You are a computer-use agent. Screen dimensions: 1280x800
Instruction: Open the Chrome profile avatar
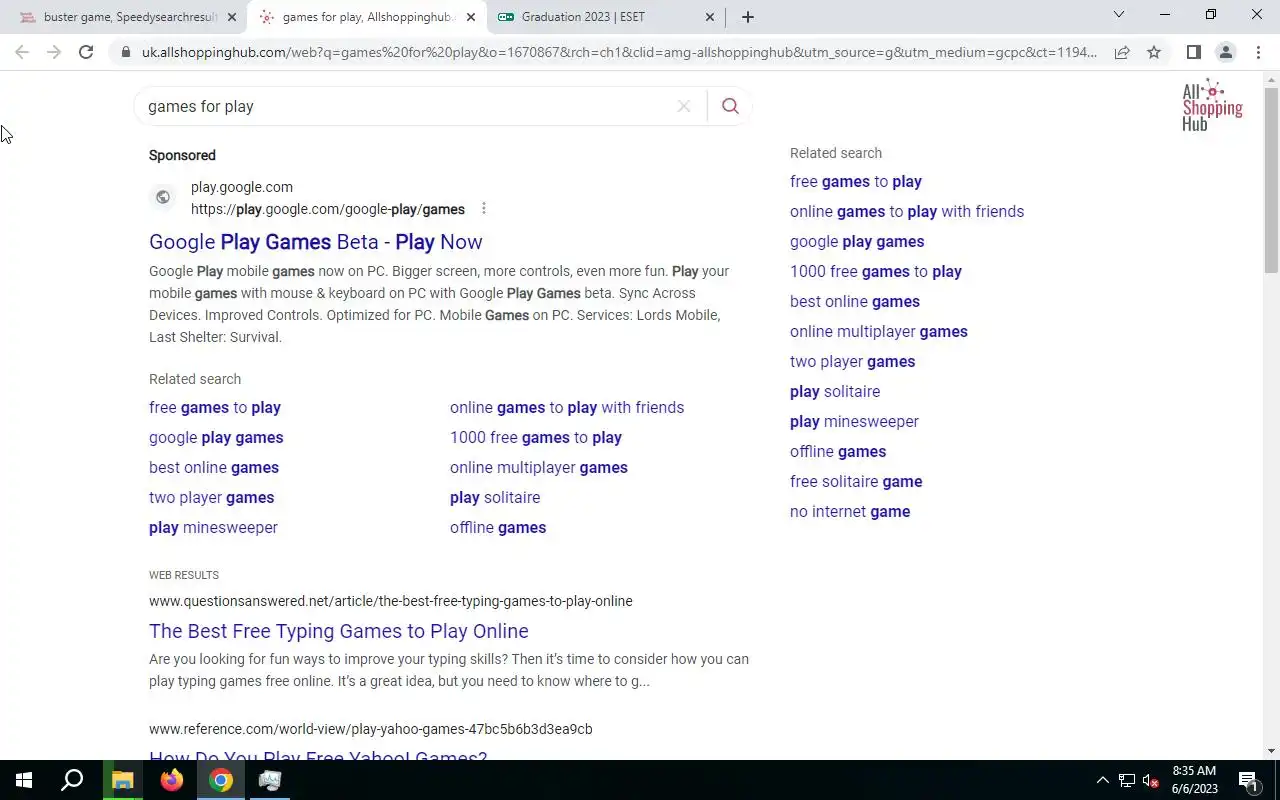pos(1225,52)
